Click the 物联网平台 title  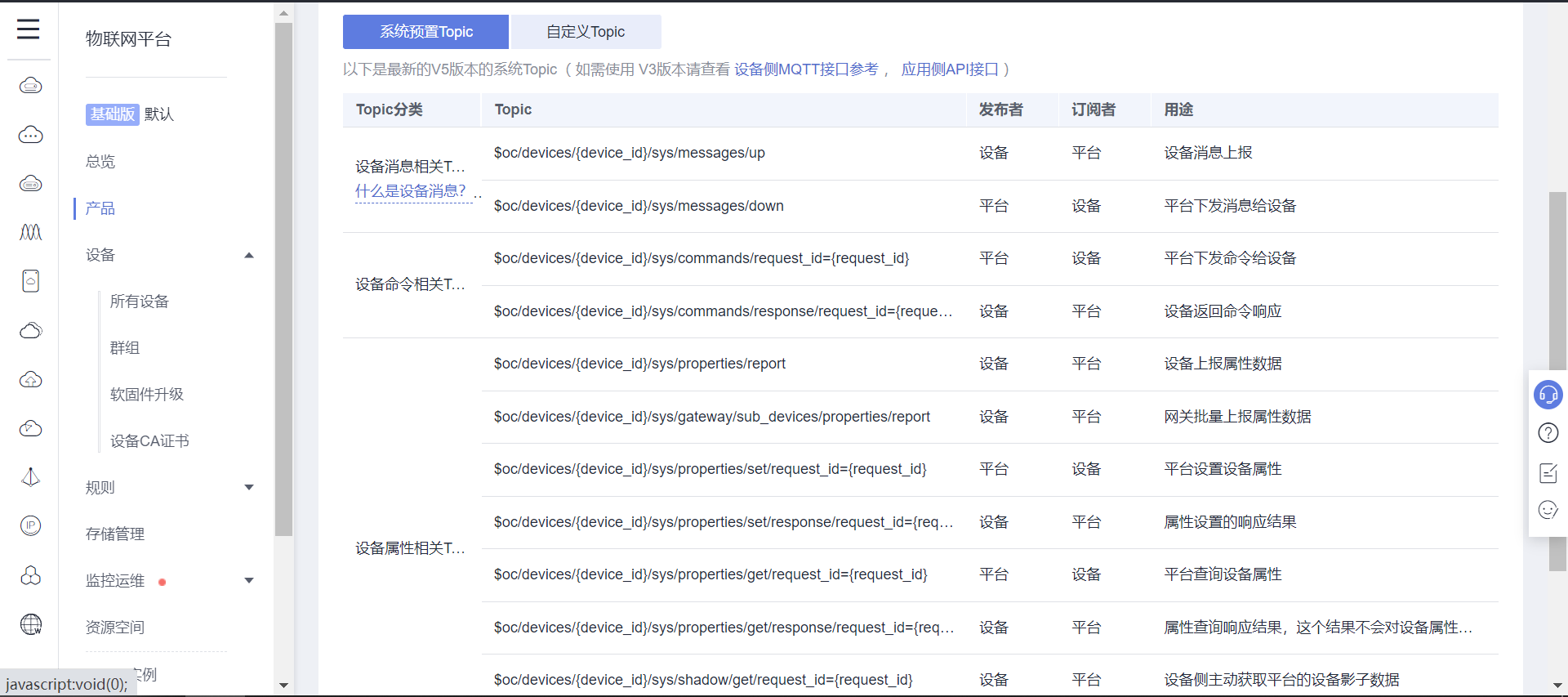(128, 39)
